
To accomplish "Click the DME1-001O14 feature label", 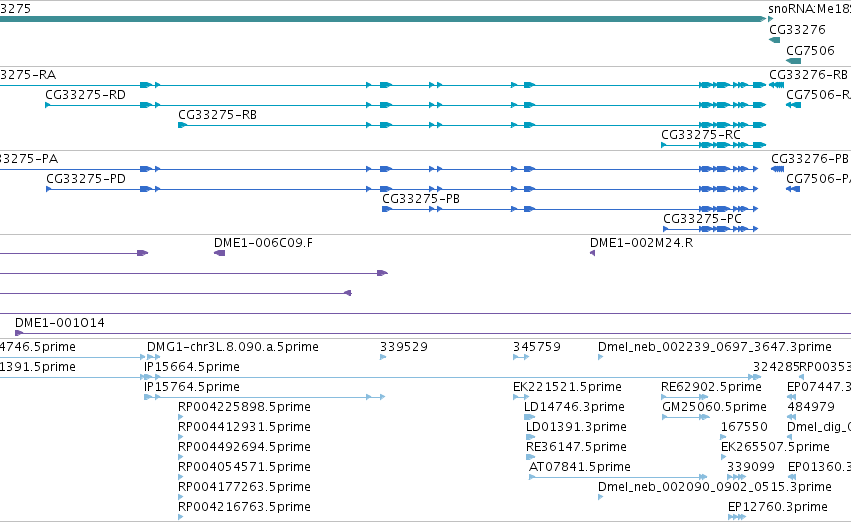I will point(60,323).
